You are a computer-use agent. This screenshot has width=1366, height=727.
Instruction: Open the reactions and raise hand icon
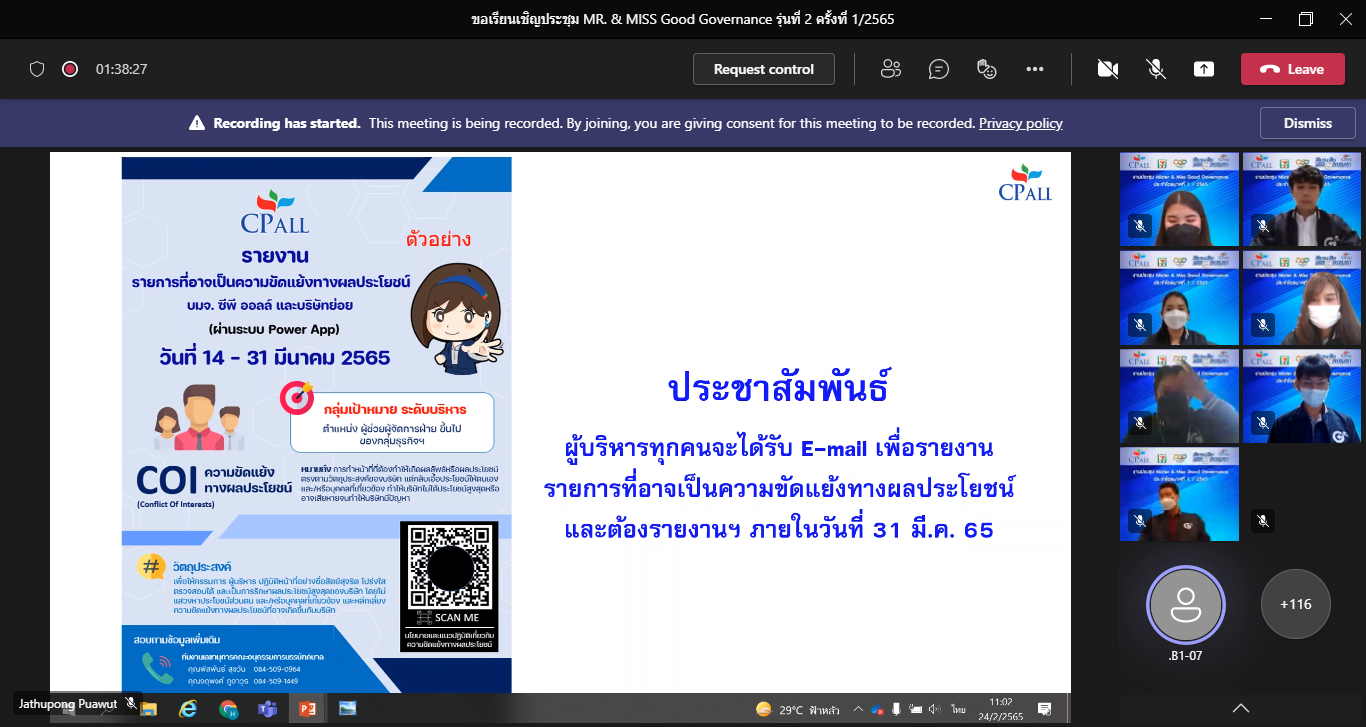click(x=987, y=69)
